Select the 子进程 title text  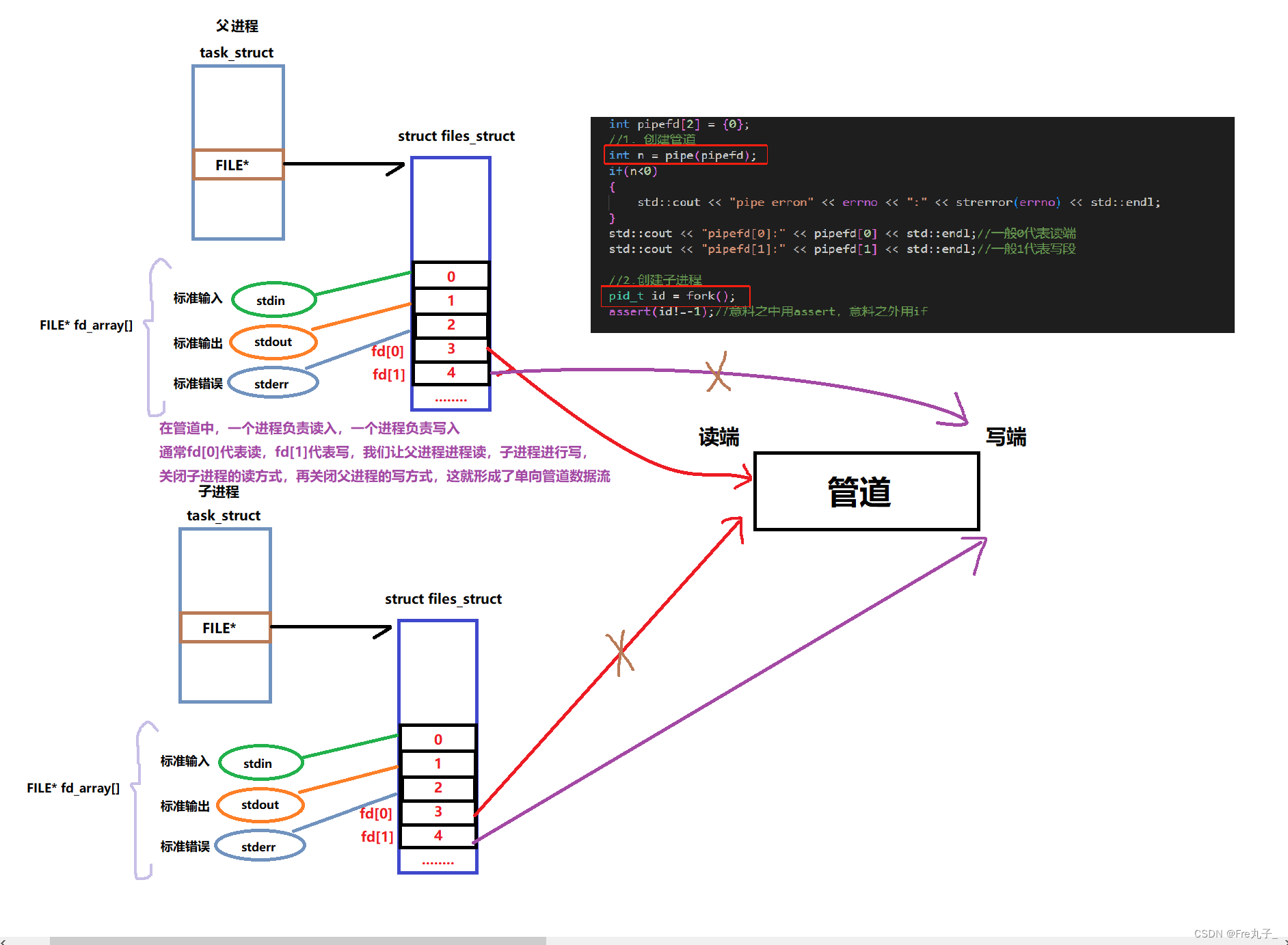[x=219, y=492]
